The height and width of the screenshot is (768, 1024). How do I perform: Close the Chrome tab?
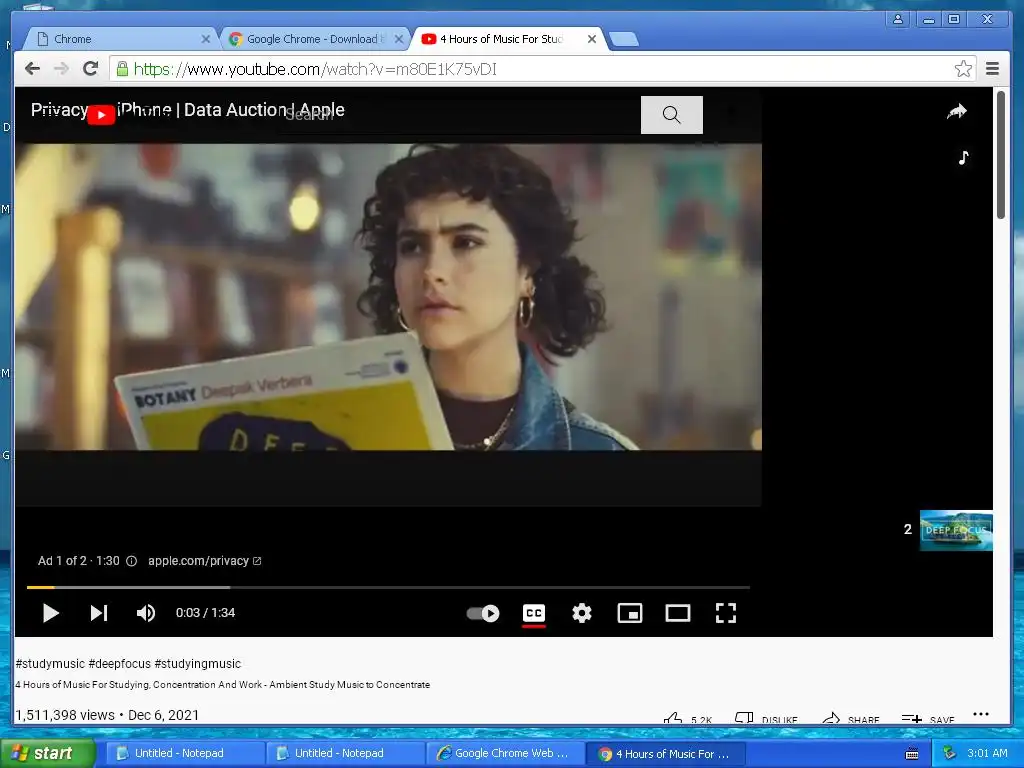pyautogui.click(x=205, y=39)
